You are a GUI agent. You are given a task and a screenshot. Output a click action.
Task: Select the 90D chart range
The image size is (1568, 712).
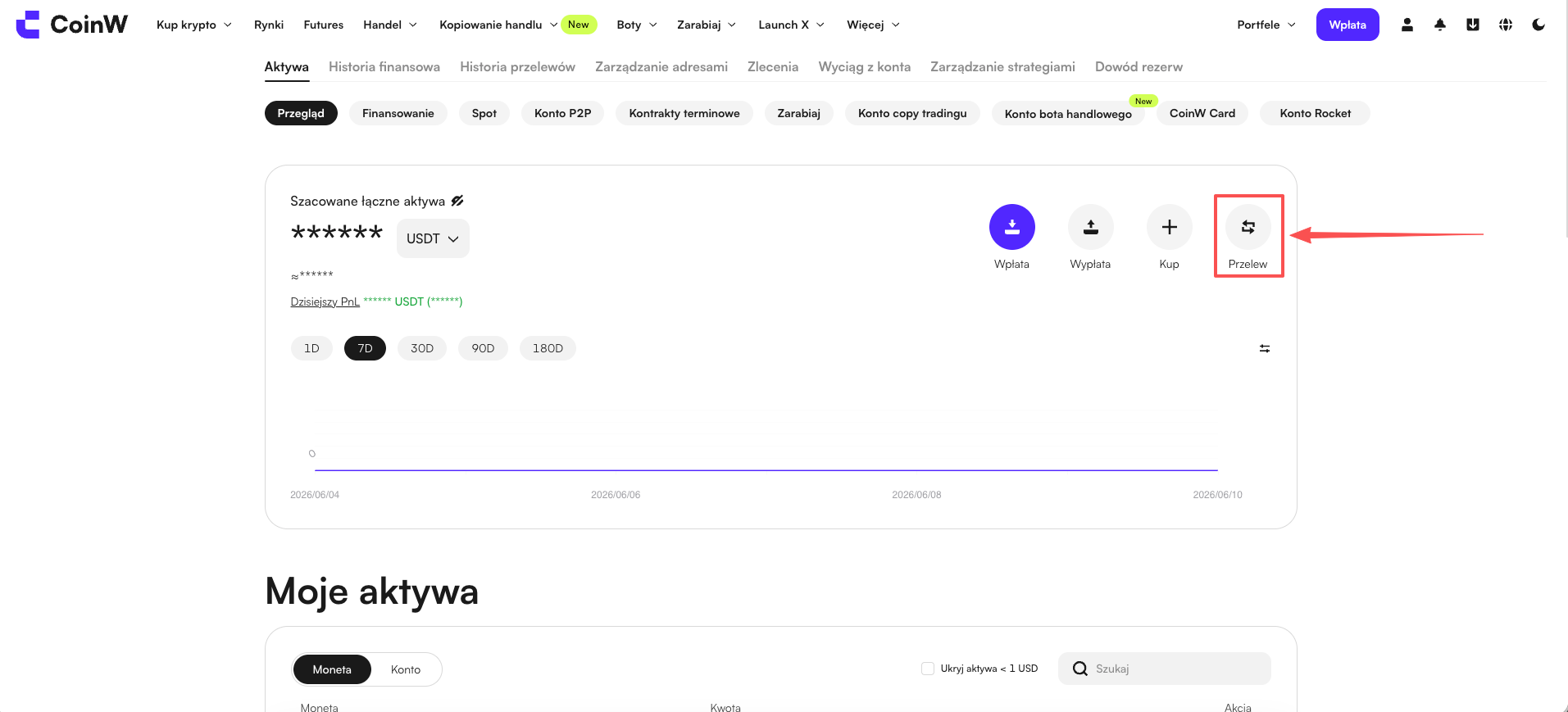tap(483, 348)
